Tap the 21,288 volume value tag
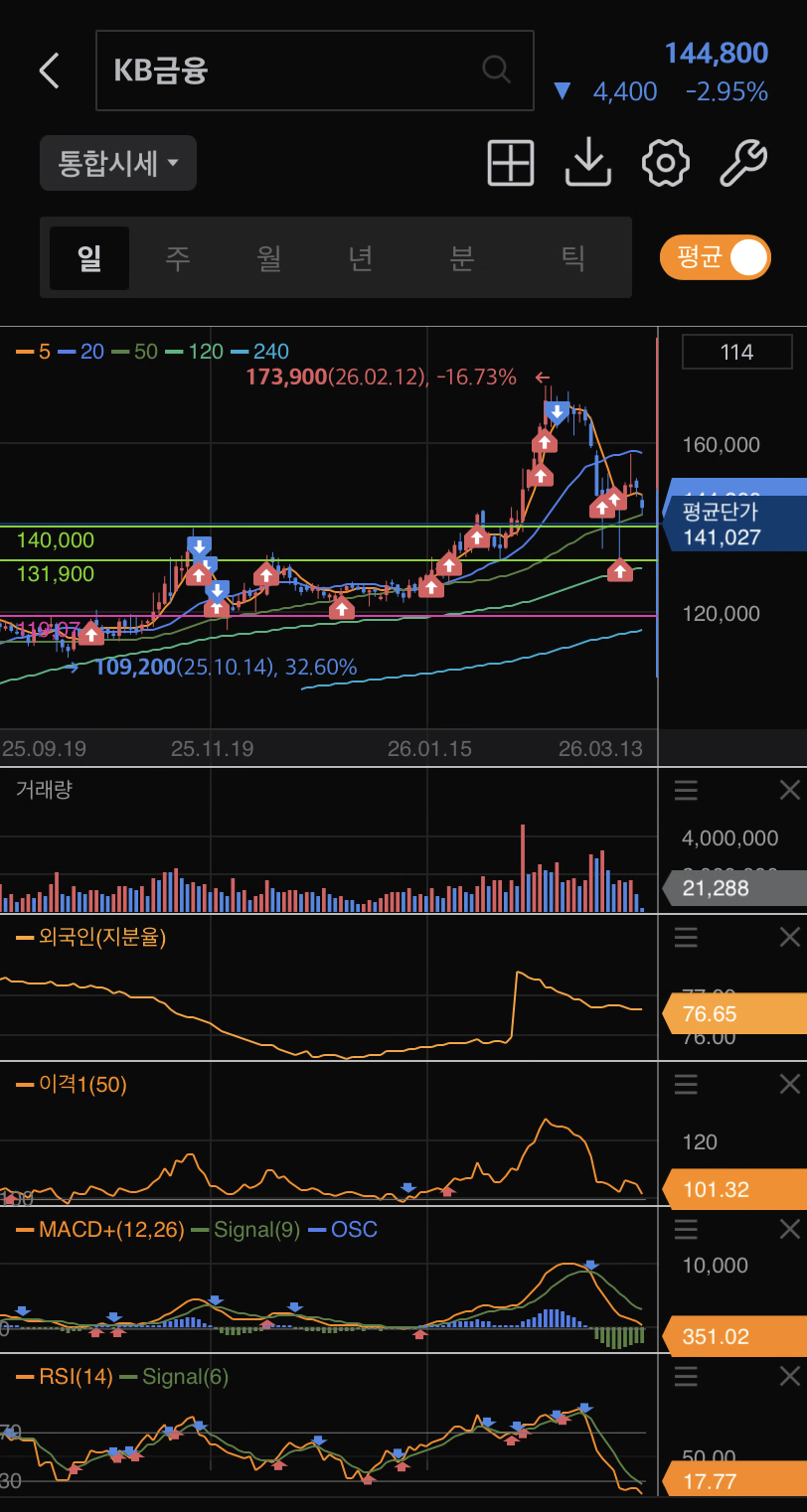 click(734, 887)
